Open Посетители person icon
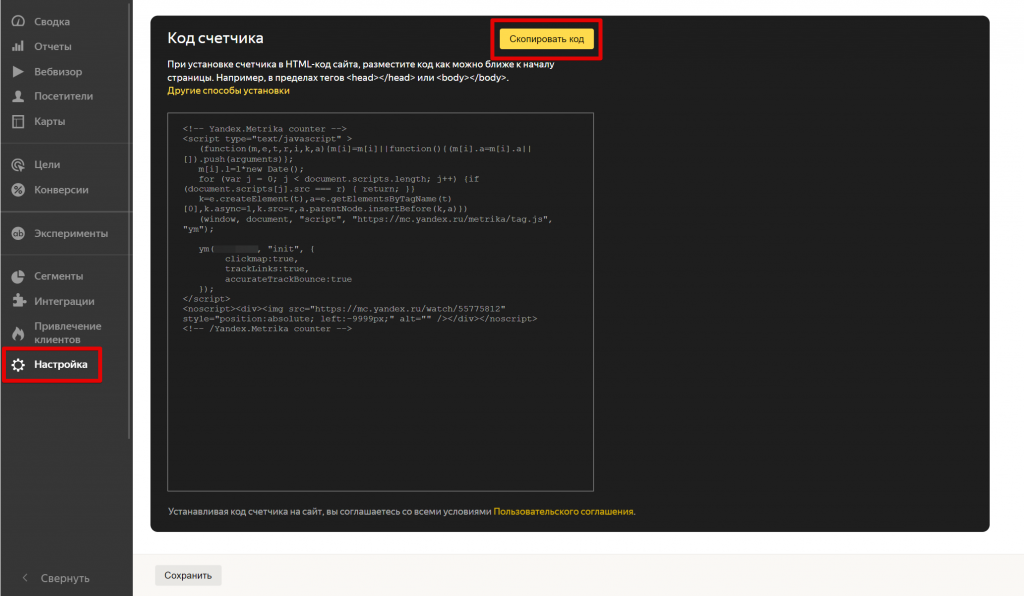The width and height of the screenshot is (1024, 596). [x=18, y=96]
